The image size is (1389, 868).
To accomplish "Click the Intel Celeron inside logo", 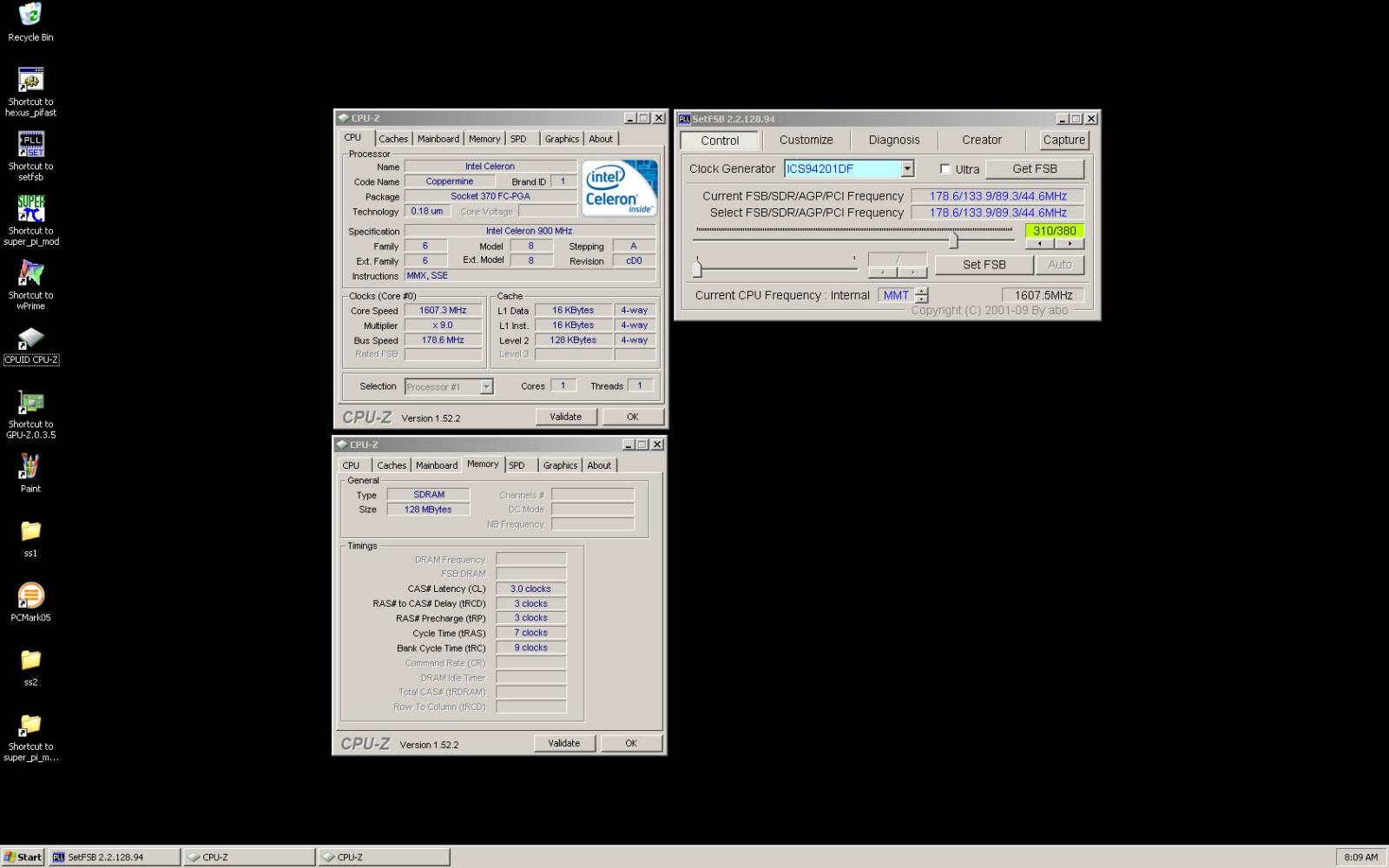I will click(619, 187).
